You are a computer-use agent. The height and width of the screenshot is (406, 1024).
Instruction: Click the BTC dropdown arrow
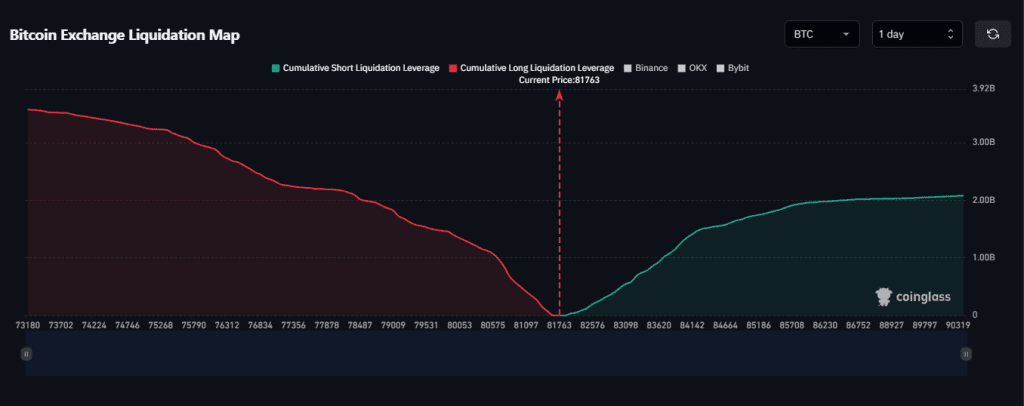(847, 35)
